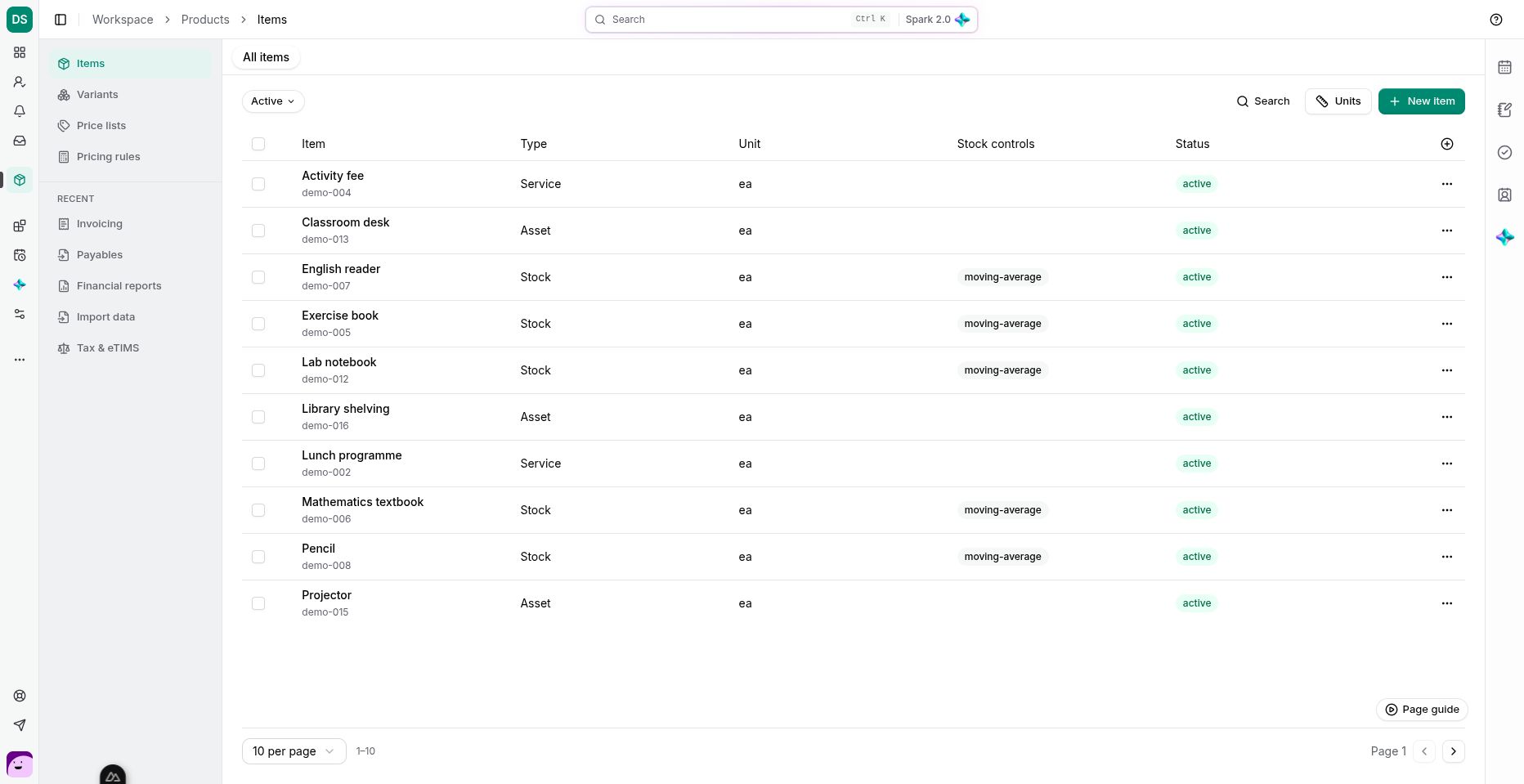Click the New item button
The image size is (1524, 784).
(1422, 101)
